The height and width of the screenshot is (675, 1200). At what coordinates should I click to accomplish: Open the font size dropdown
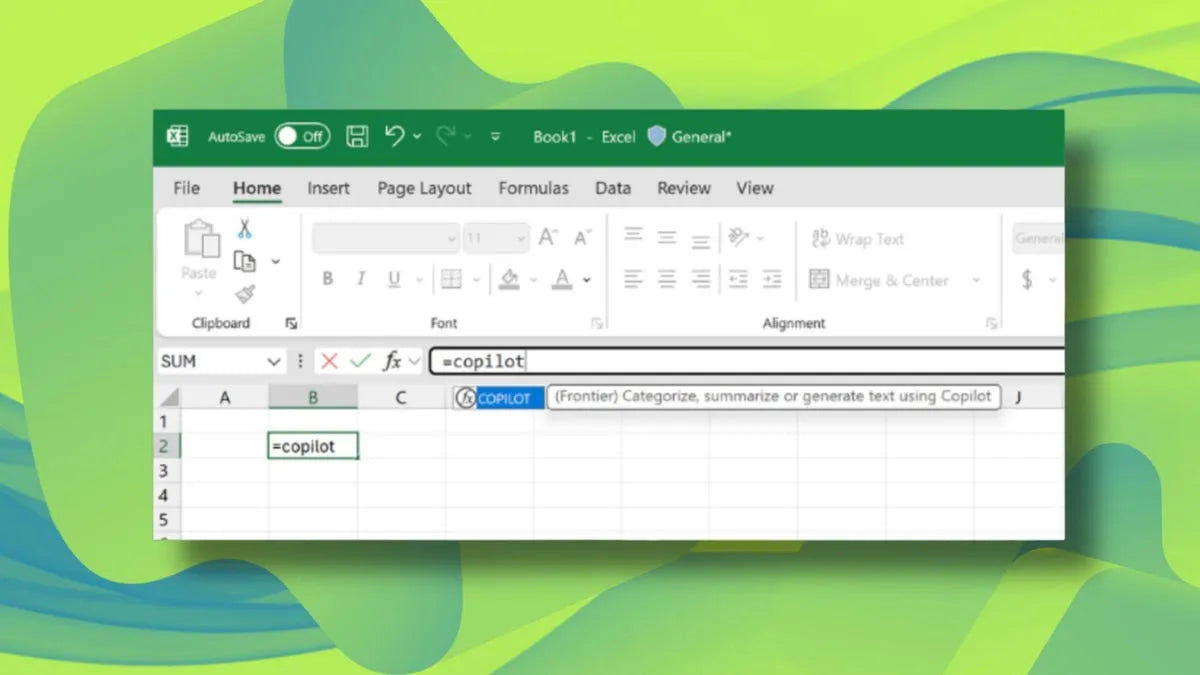point(521,237)
